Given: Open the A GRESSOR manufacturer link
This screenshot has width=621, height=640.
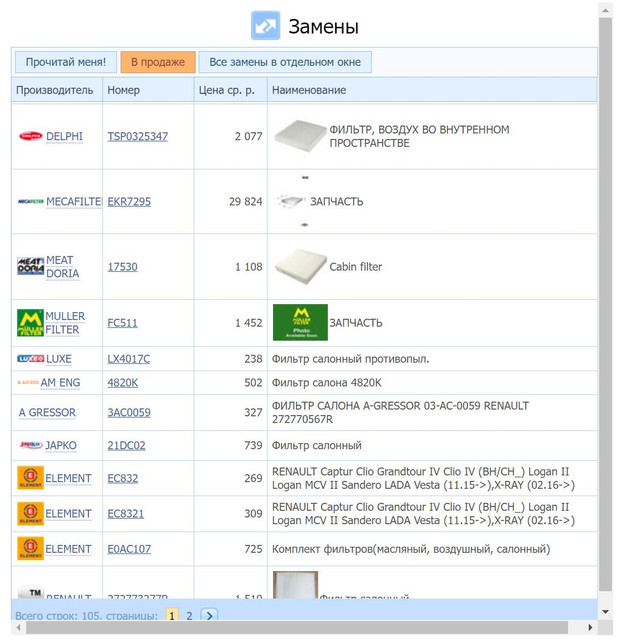Looking at the screenshot, I should pyautogui.click(x=47, y=413).
